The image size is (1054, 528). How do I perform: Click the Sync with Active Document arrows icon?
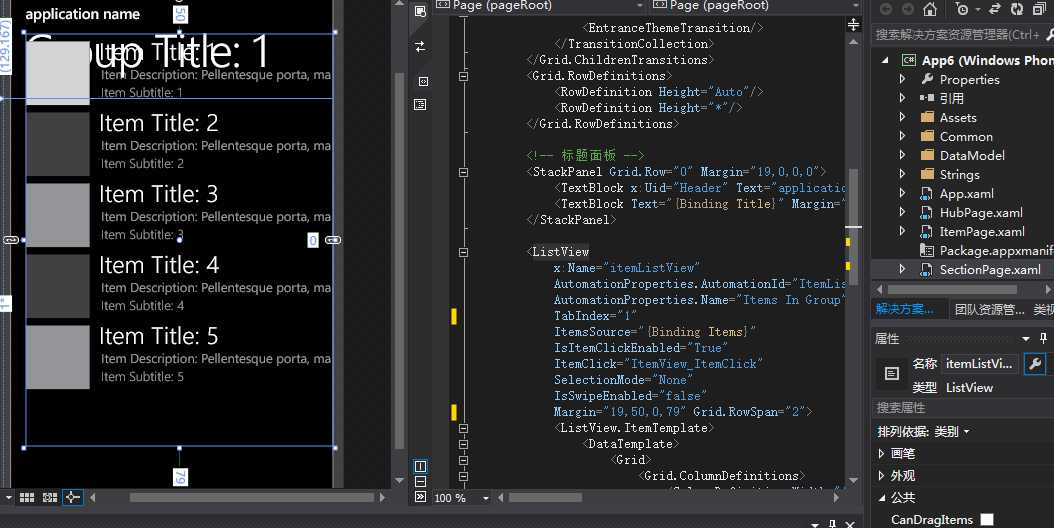995,9
